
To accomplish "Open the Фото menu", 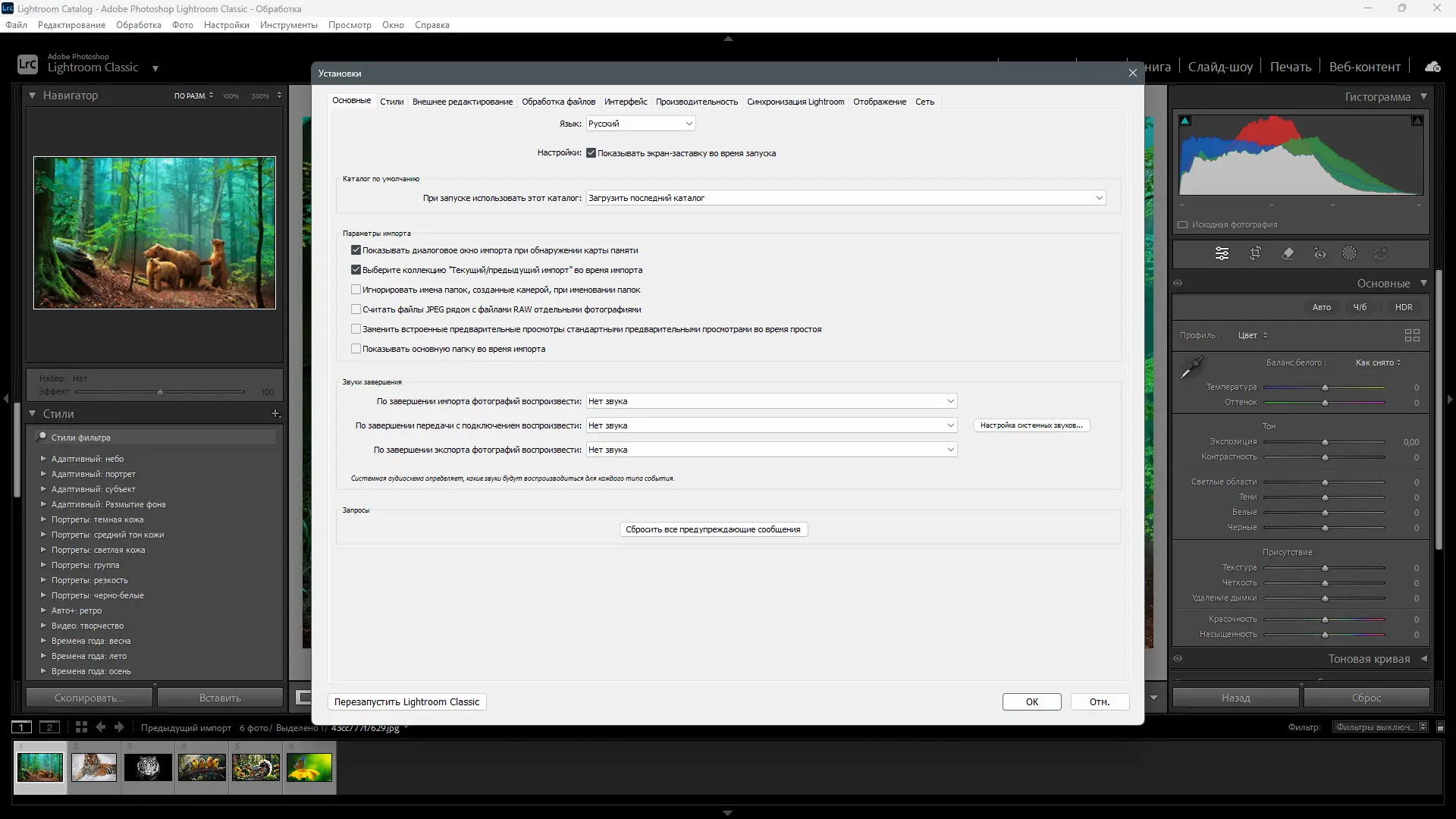I will pyautogui.click(x=182, y=25).
